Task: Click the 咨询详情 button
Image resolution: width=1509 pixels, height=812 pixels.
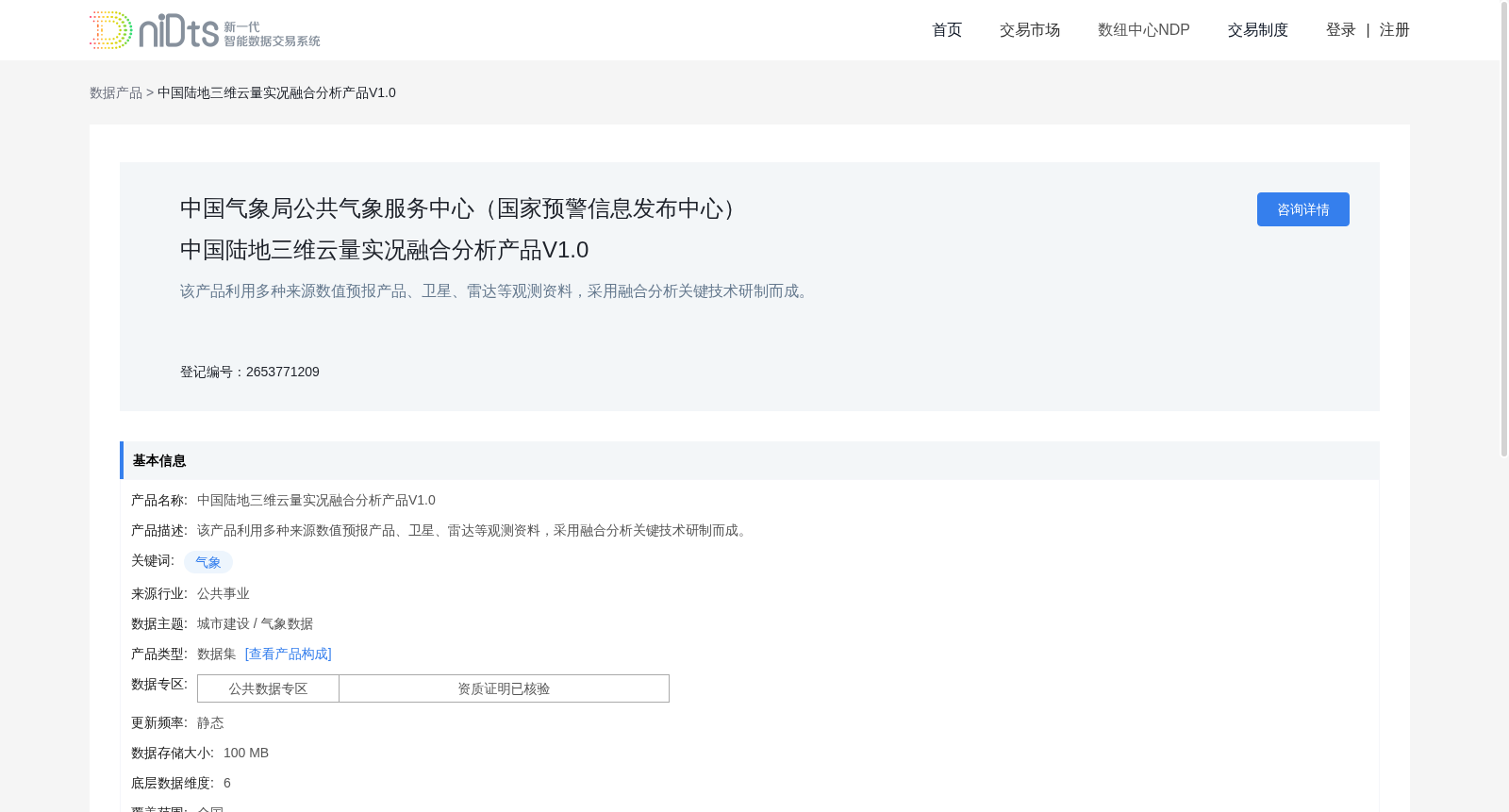Action: [x=1302, y=209]
